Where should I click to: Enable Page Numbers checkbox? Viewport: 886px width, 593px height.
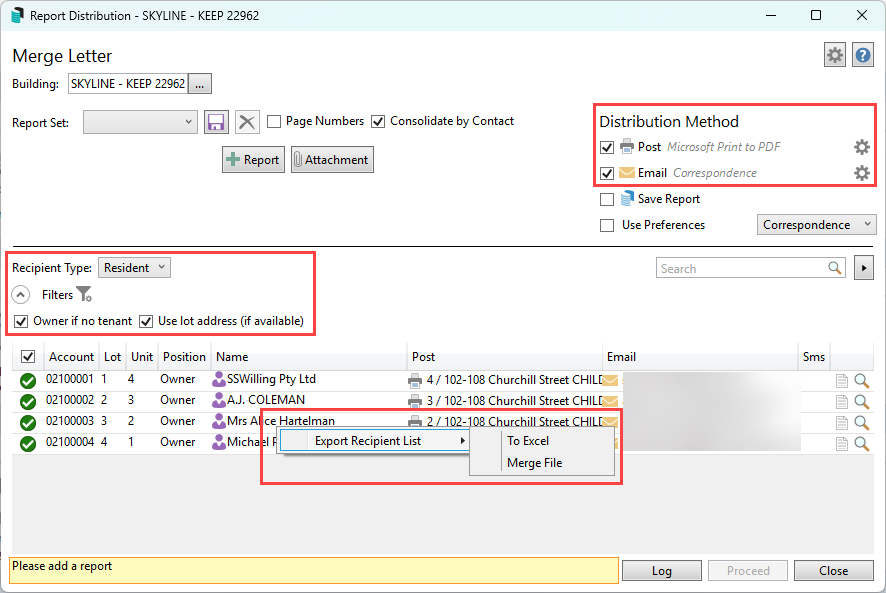274,122
